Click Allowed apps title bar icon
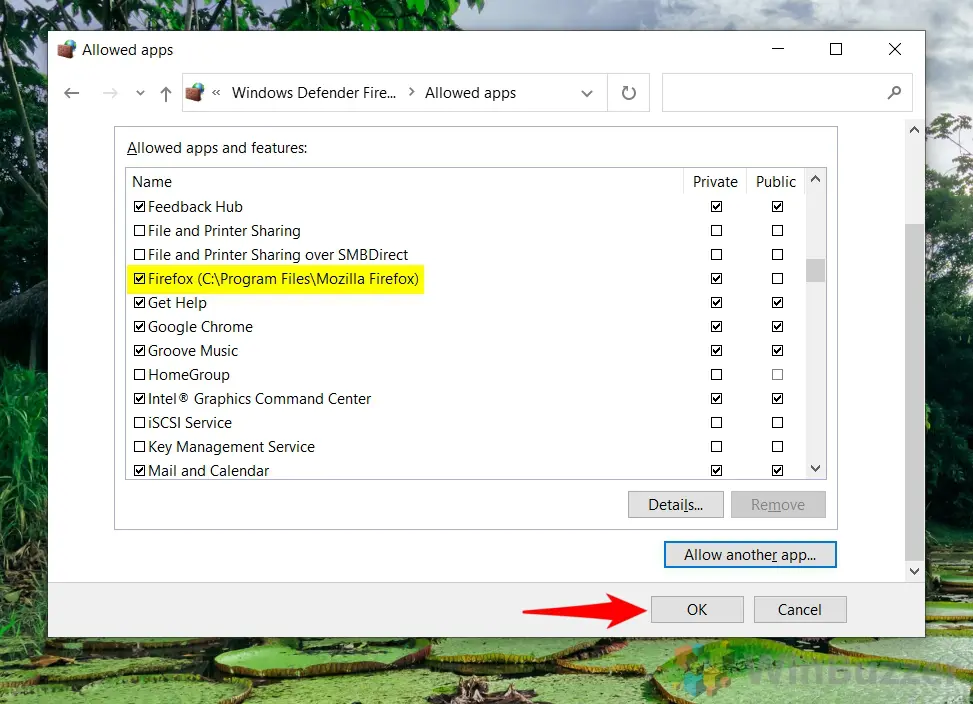Viewport: 973px width, 704px height. (67, 50)
